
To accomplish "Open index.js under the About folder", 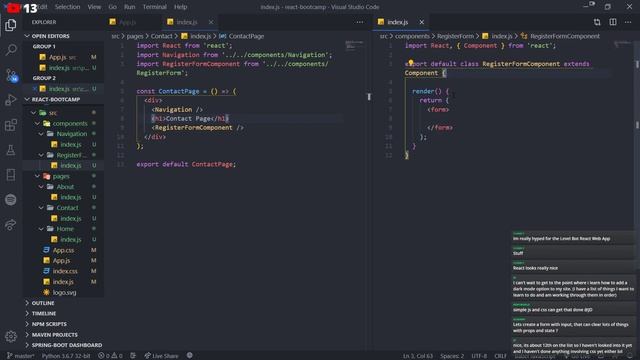I will [x=63, y=197].
